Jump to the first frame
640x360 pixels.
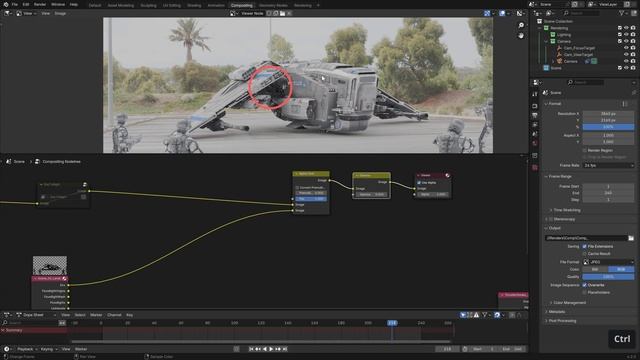[x=251, y=349]
